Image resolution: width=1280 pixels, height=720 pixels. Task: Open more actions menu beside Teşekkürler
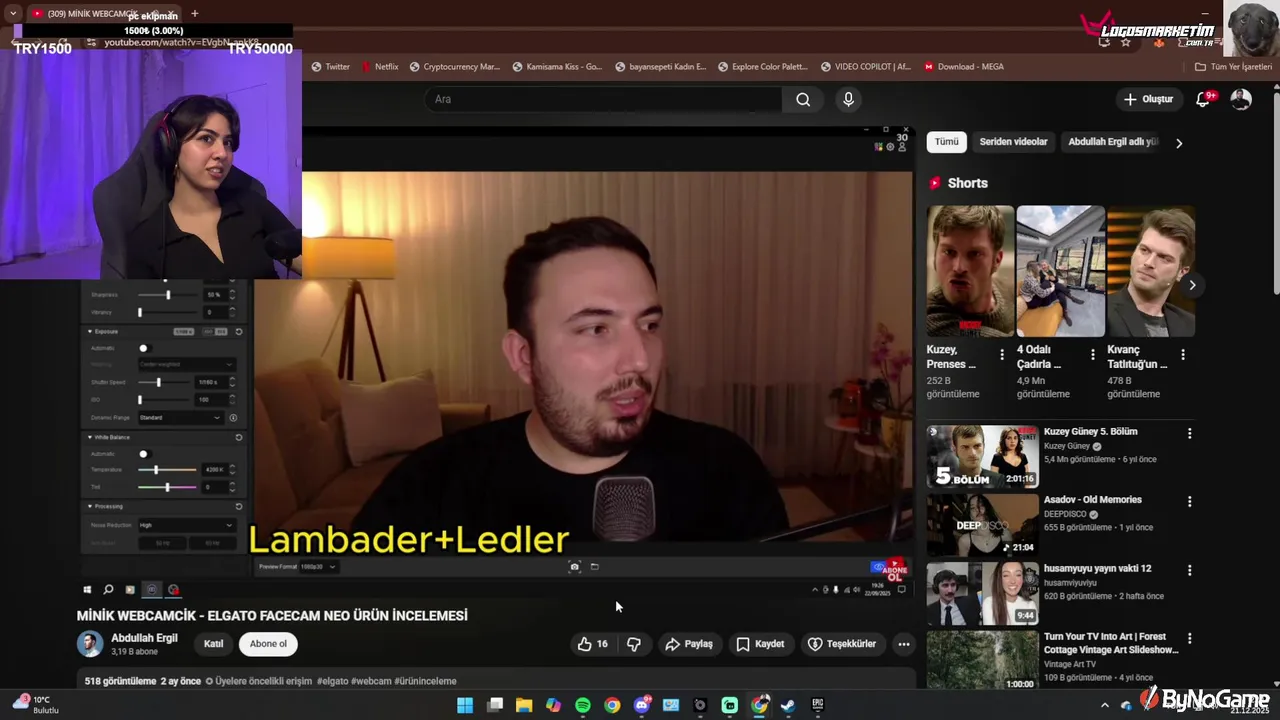click(904, 644)
